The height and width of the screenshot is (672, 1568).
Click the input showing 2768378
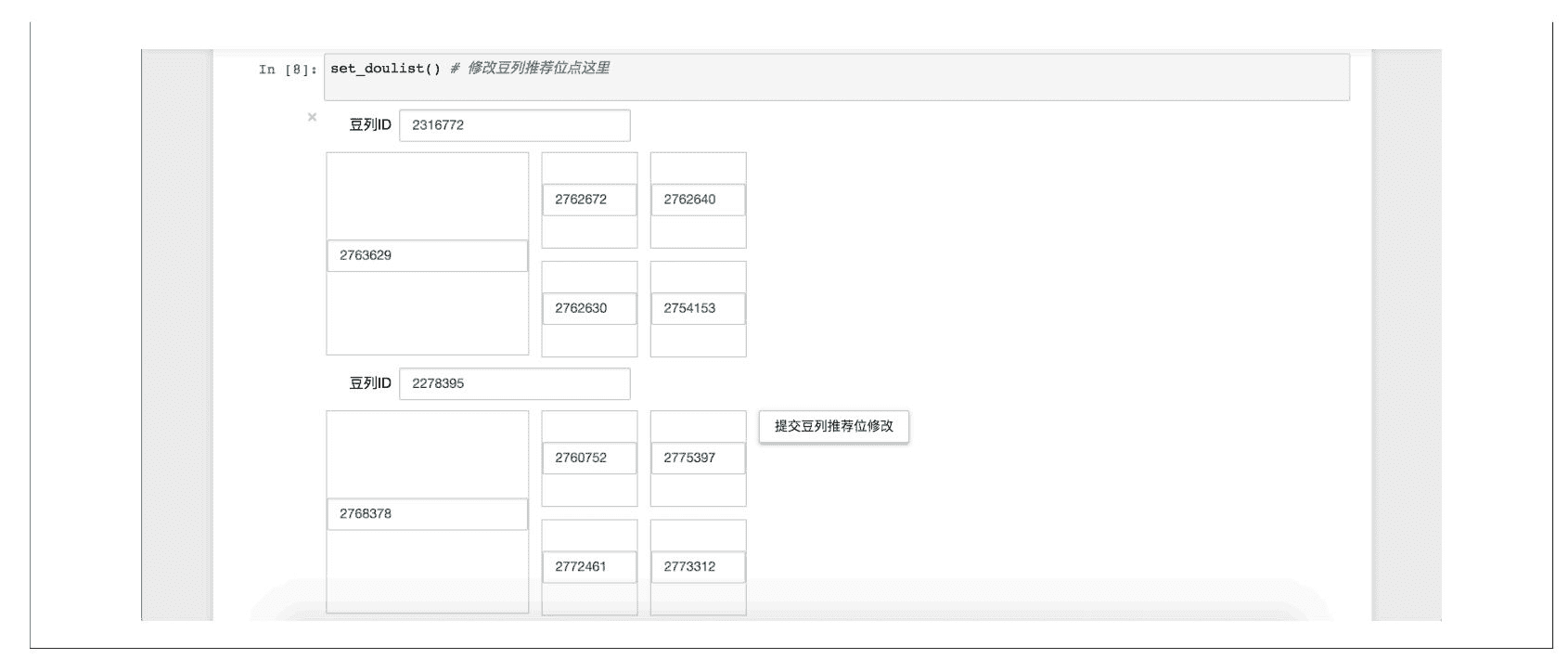click(x=427, y=514)
